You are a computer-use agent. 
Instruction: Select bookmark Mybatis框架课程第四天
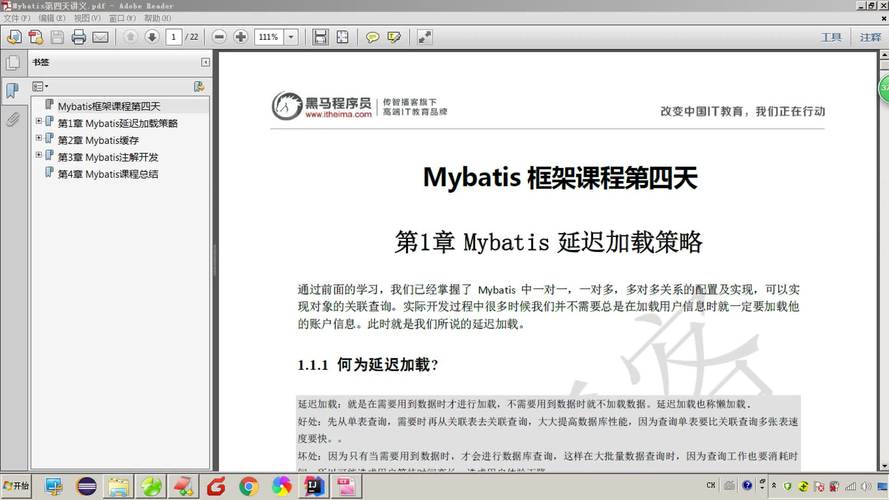[x=109, y=106]
